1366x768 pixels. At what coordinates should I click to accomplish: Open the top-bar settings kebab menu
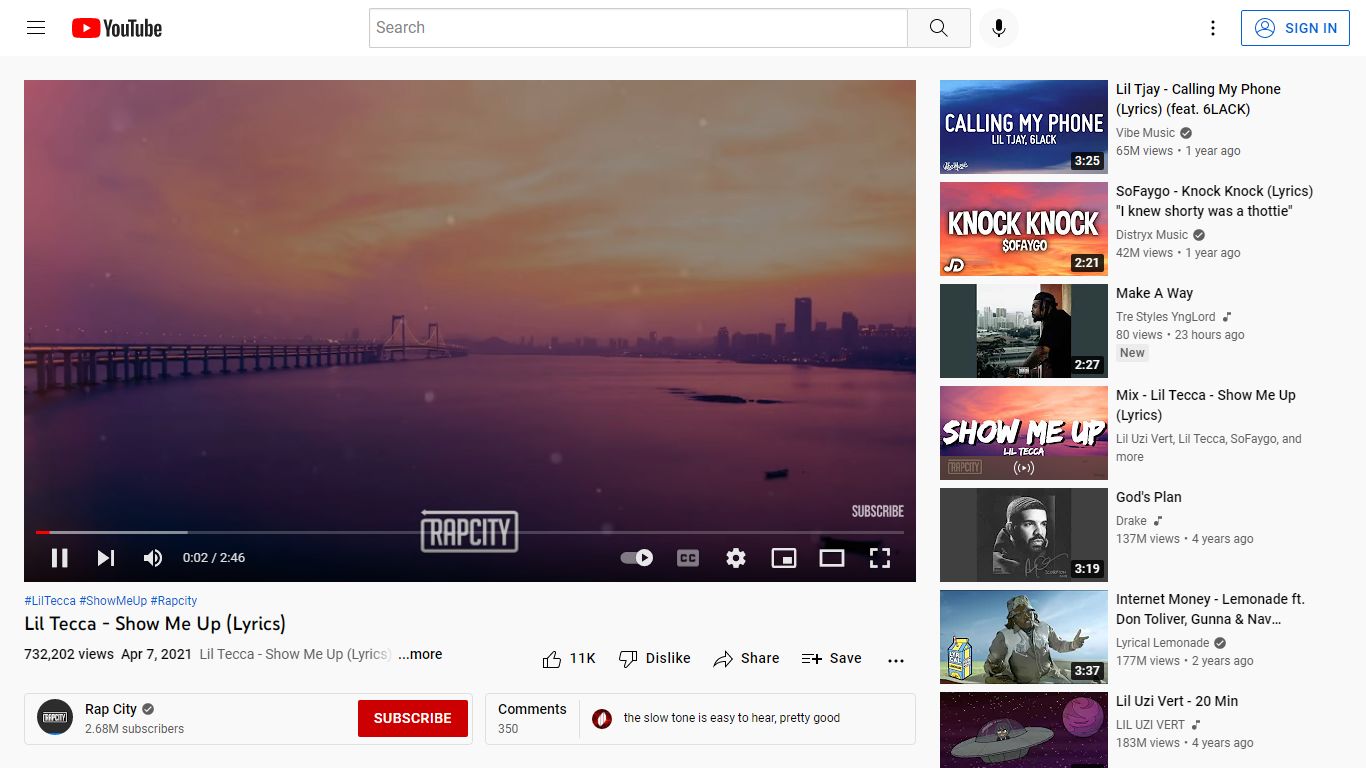click(1213, 28)
